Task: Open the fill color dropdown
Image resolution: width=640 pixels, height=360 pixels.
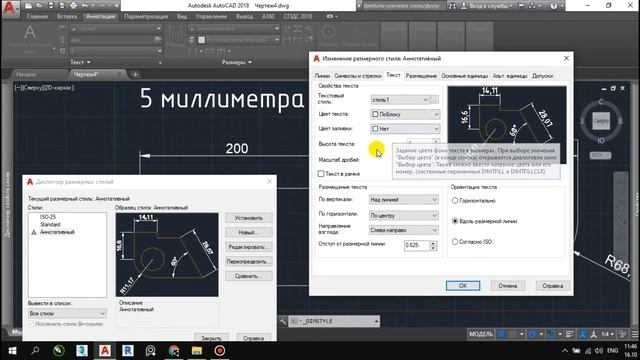Action: click(405, 129)
